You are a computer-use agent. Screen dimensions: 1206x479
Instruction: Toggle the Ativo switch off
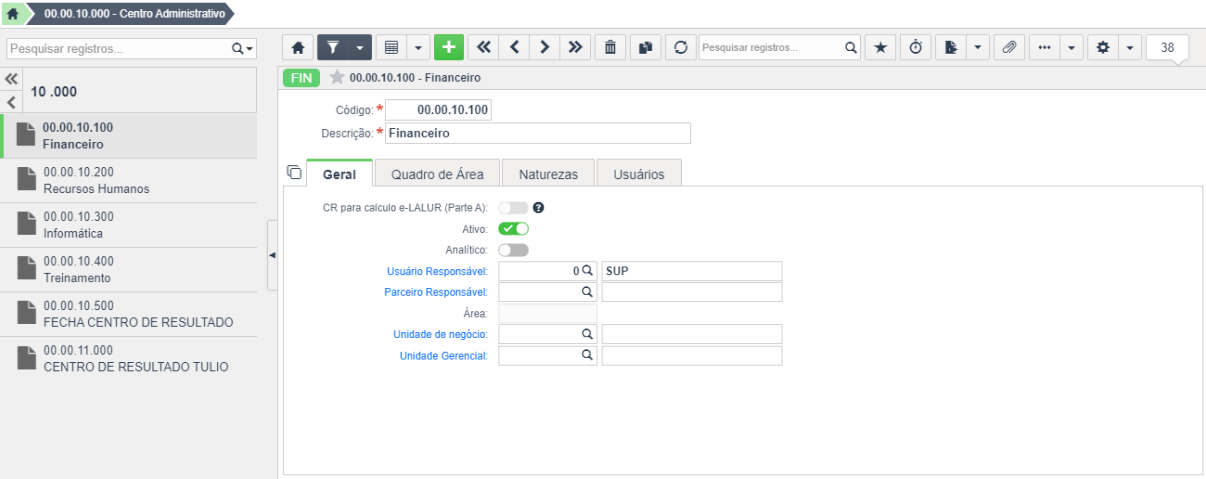pyautogui.click(x=513, y=229)
